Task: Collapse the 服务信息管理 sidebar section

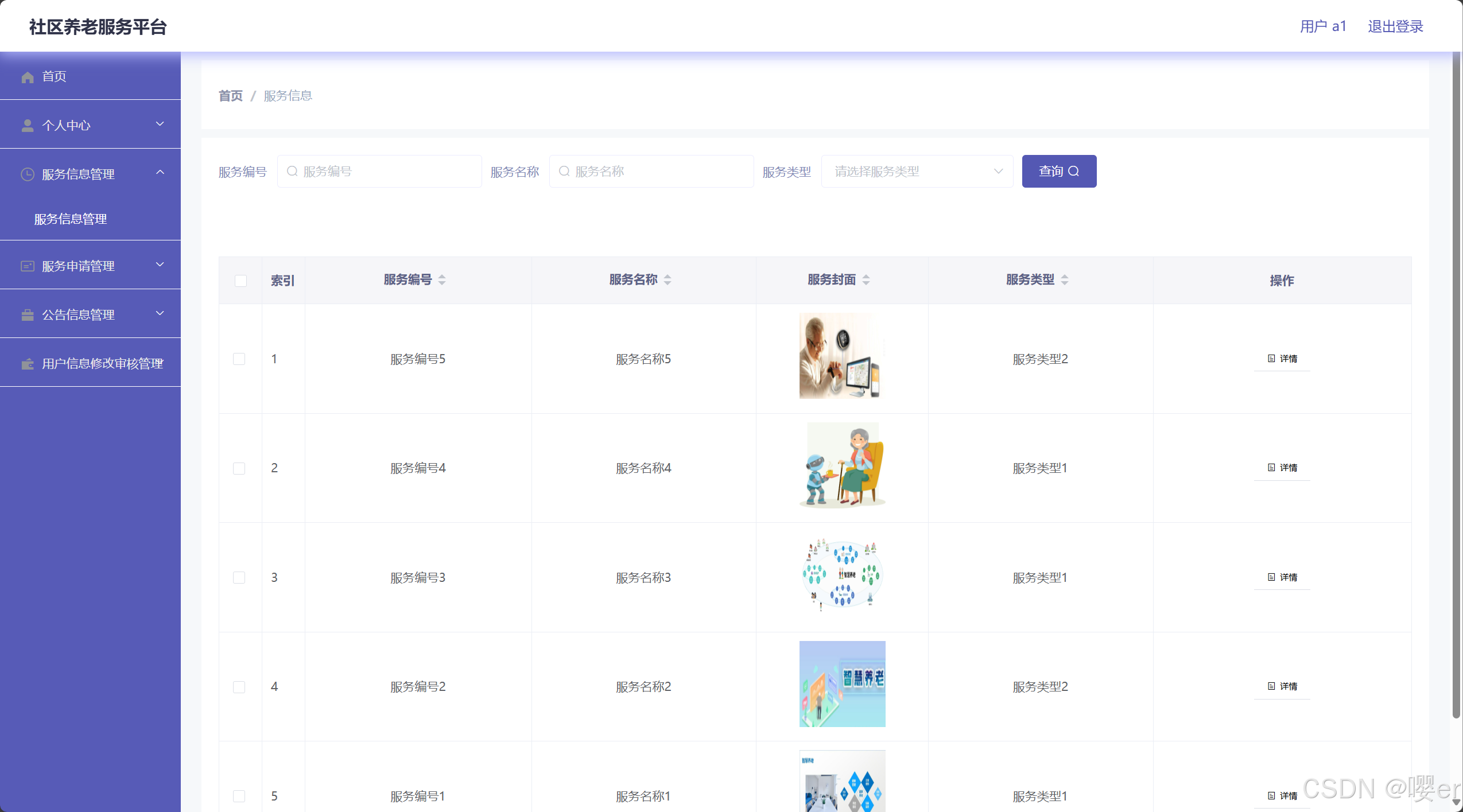Action: [x=160, y=173]
